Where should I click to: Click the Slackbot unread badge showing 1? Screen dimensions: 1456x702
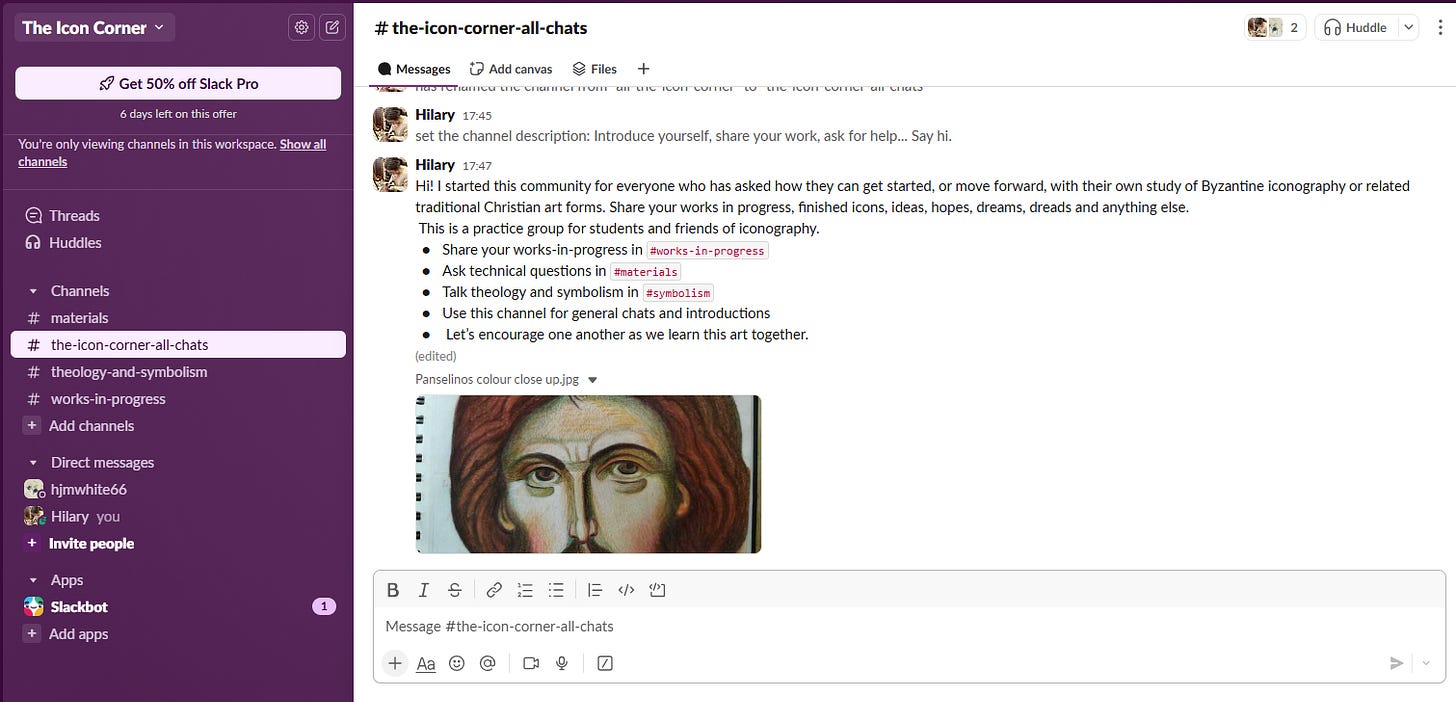(x=324, y=607)
